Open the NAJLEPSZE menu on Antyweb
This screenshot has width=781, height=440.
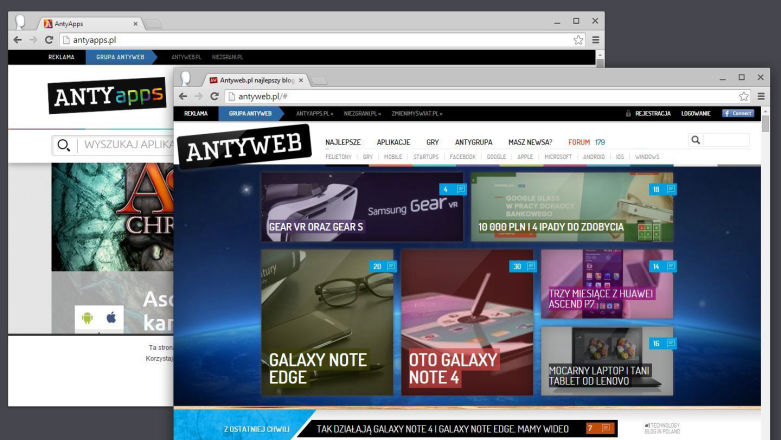(x=343, y=142)
